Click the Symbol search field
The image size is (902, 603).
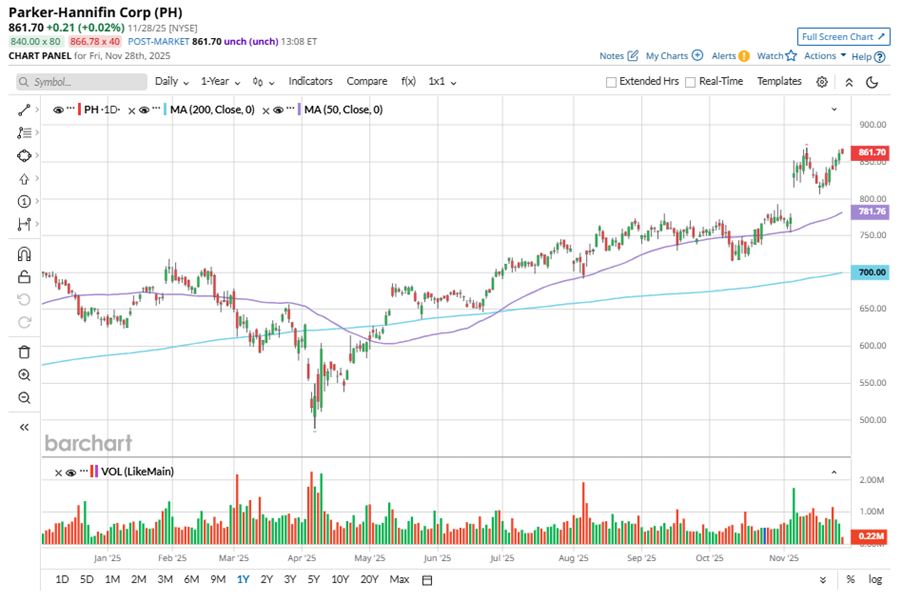[x=80, y=82]
